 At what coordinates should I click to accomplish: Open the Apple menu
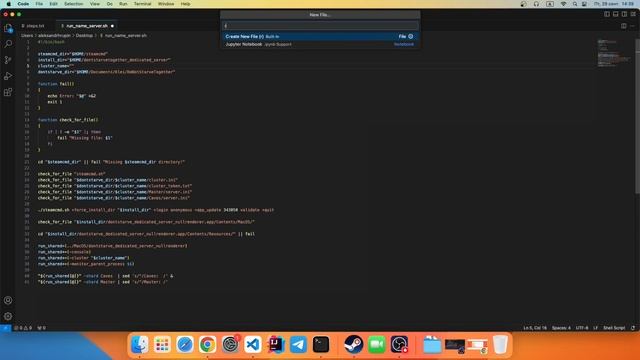click(x=9, y=4)
